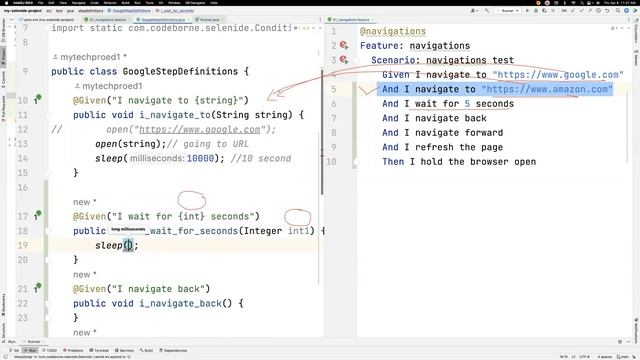Click 'And I refresh the page' step
640x360 pixels.
(442, 147)
